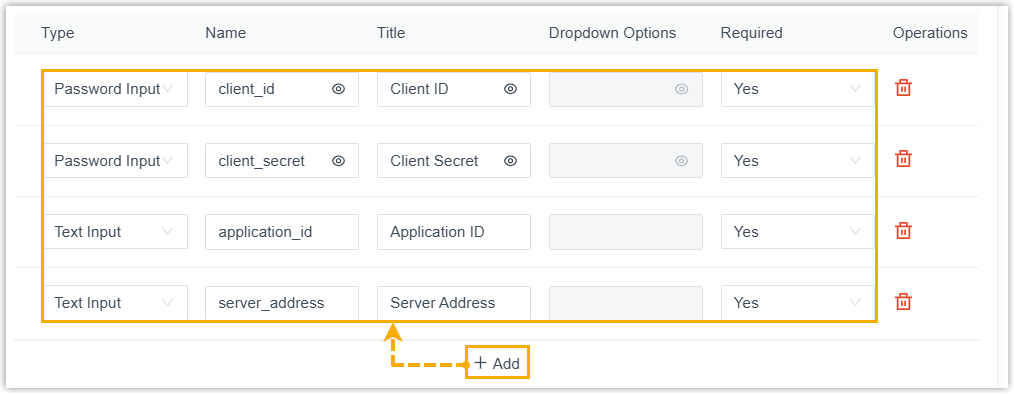
Task: Click Dropdown Options field in server_address row
Action: click(x=626, y=303)
